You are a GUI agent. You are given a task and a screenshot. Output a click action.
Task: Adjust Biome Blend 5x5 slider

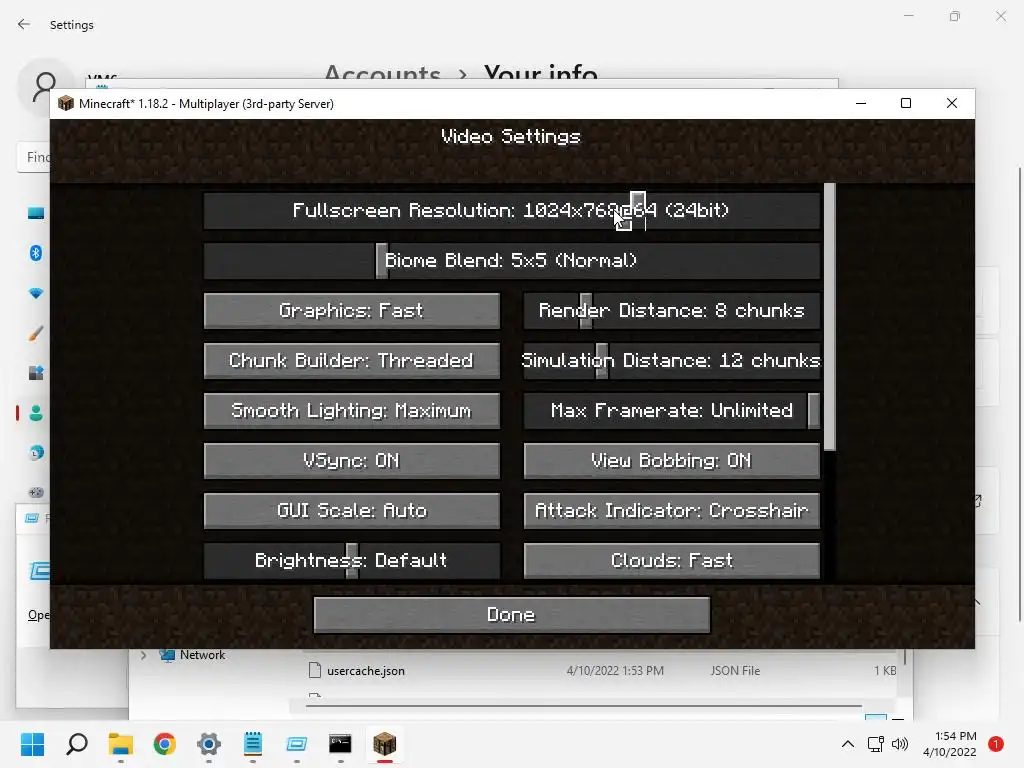[x=511, y=261]
